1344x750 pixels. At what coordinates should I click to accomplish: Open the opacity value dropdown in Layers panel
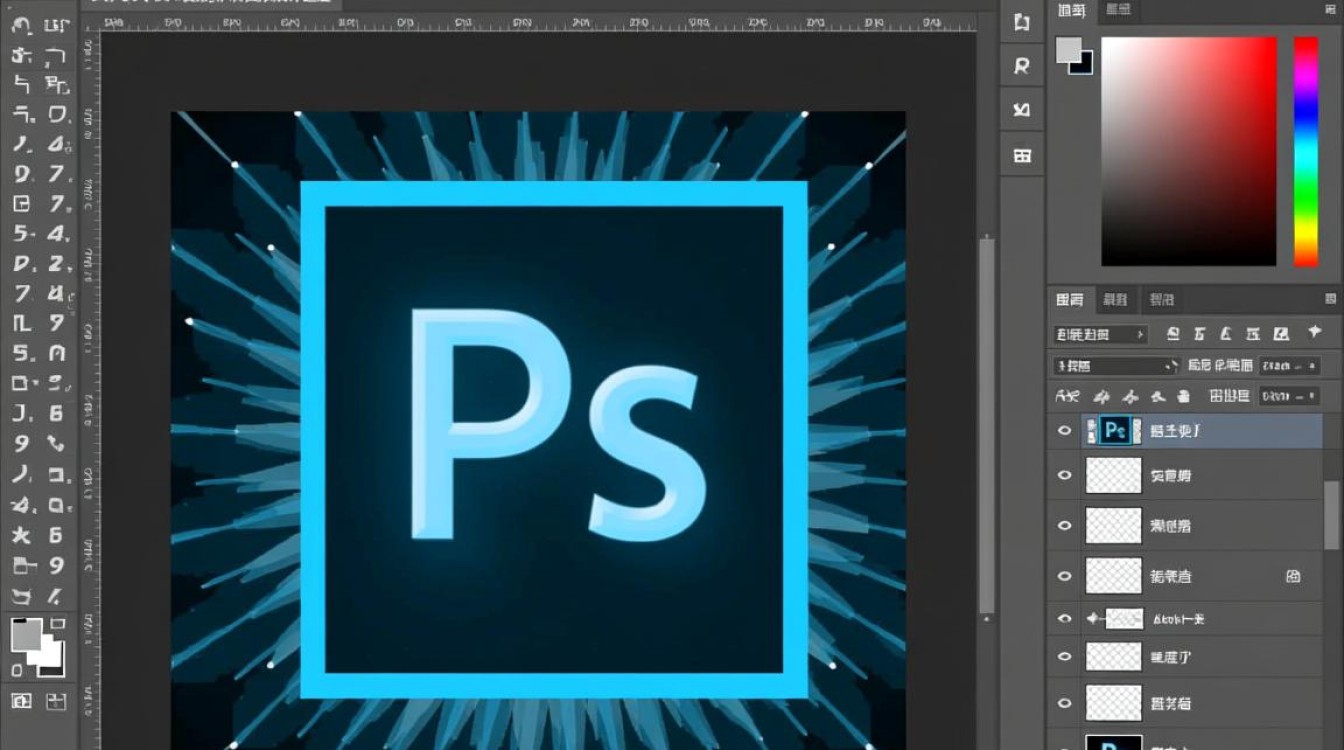click(1290, 366)
